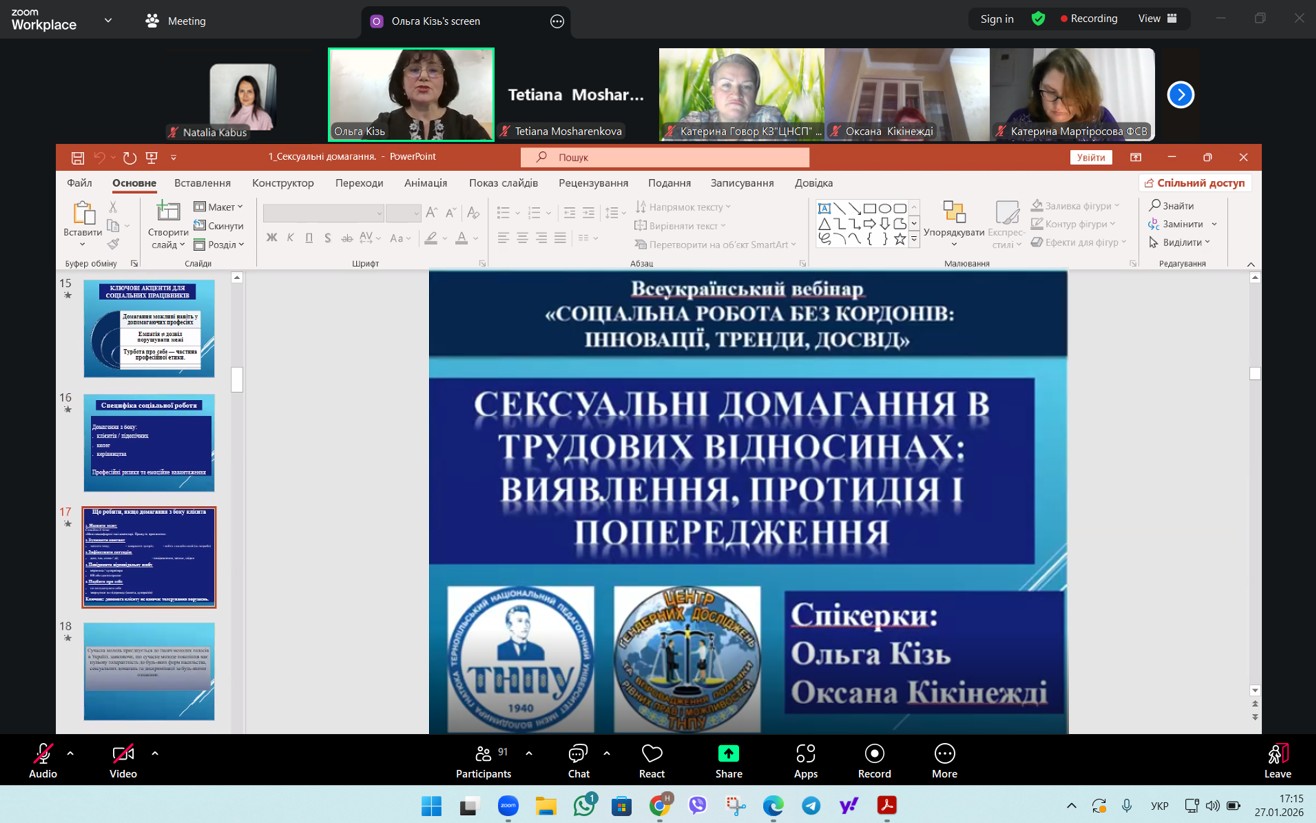Open the Ольга Кізь's screen tab
The image size is (1316, 823).
click(x=435, y=21)
